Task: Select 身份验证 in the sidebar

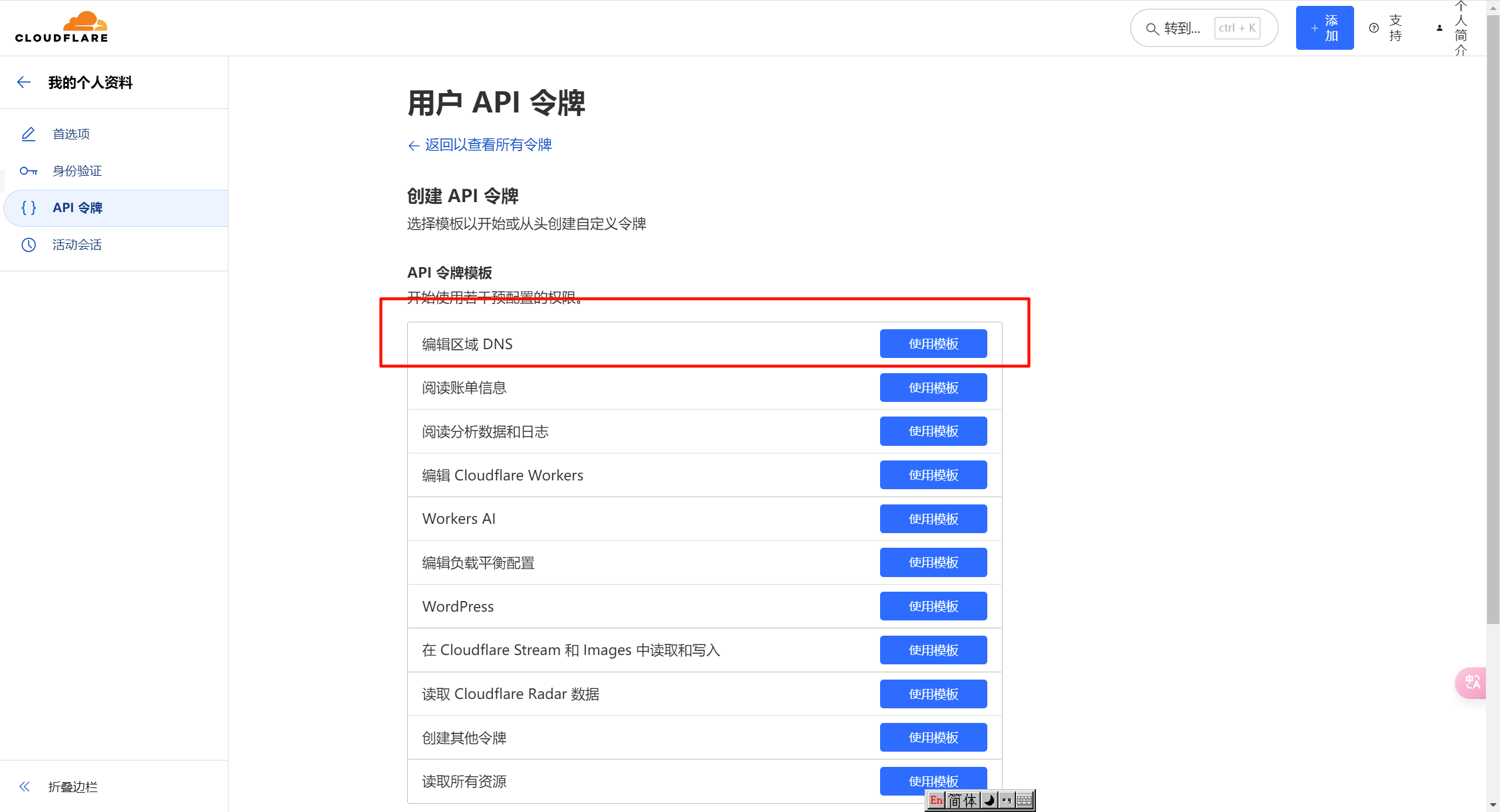Action: [x=77, y=171]
